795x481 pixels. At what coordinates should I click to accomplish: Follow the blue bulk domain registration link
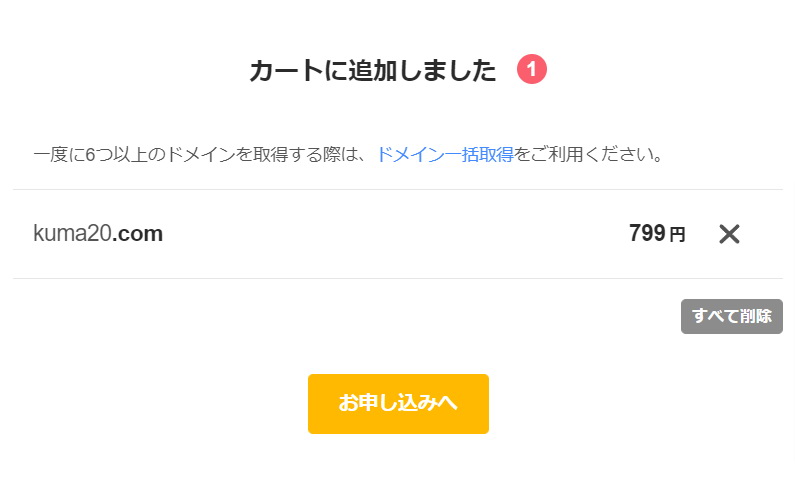(445, 155)
